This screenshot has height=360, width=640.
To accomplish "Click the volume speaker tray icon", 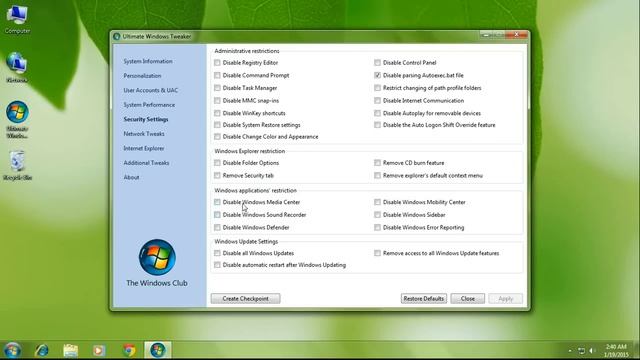I will 592,351.
